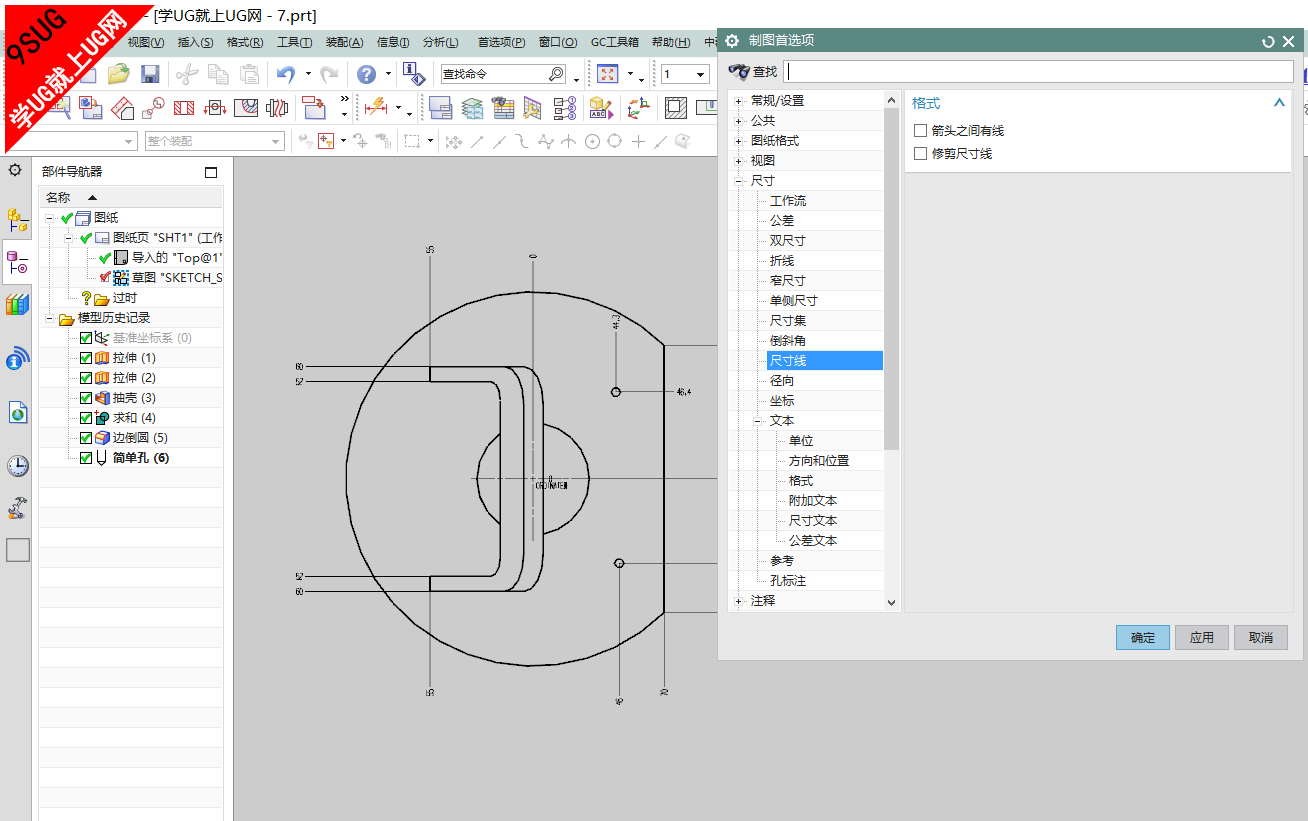
Task: Open the Reuse Library books sidebar icon
Action: pyautogui.click(x=17, y=305)
